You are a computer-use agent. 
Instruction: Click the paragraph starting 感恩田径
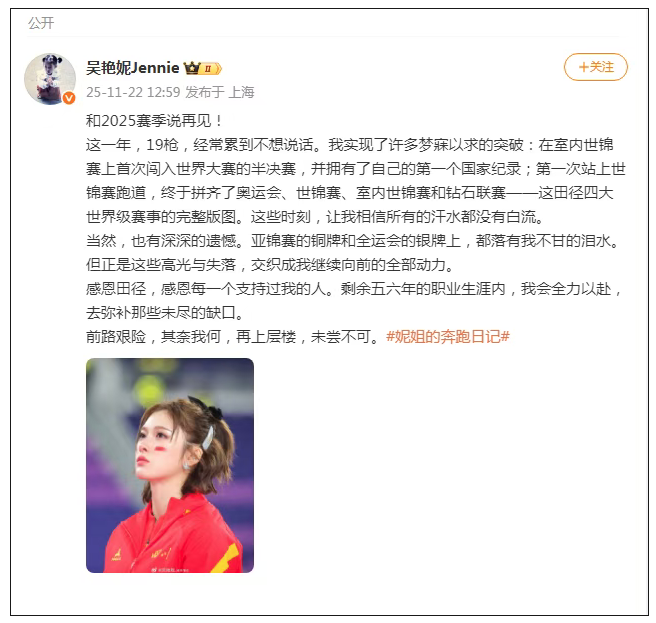[x=355, y=300]
